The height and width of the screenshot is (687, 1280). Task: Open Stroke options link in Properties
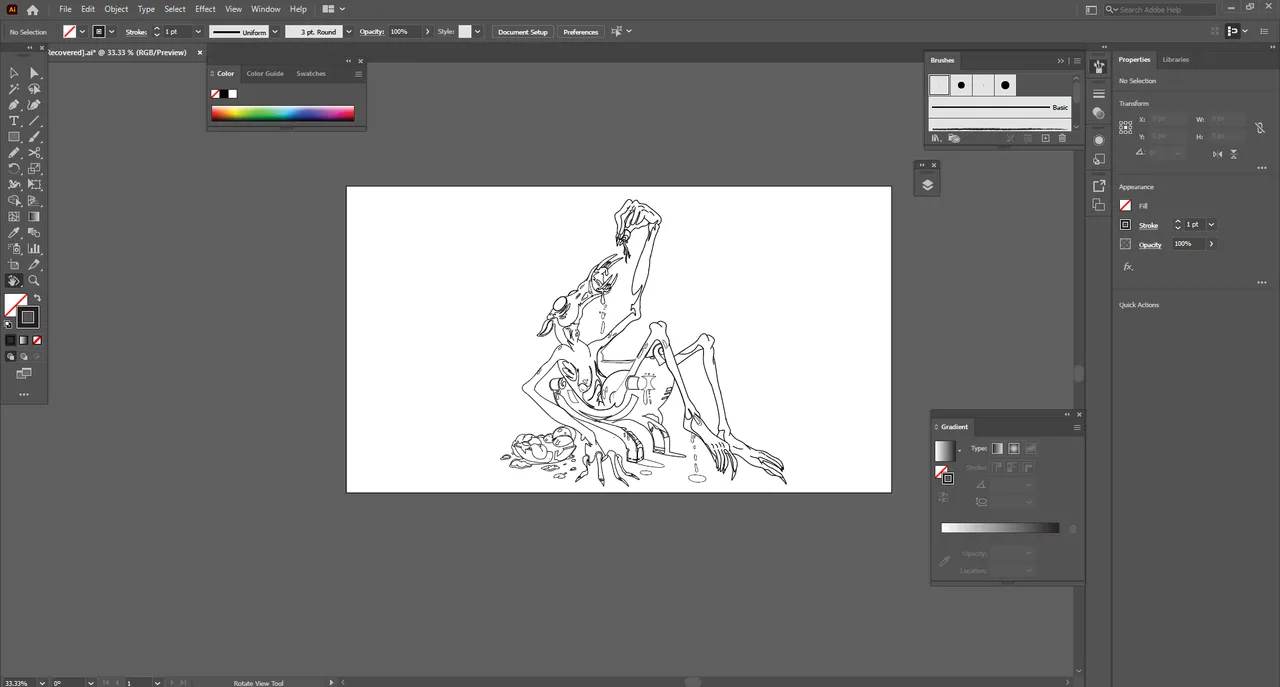1148,225
